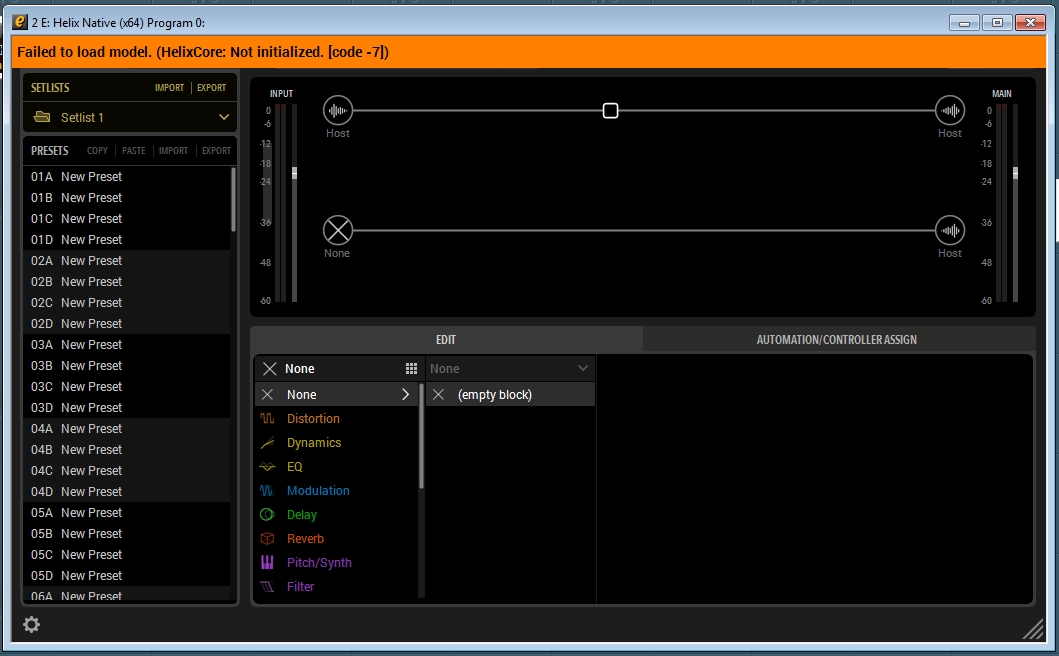Select the None input block on path 2

(338, 230)
